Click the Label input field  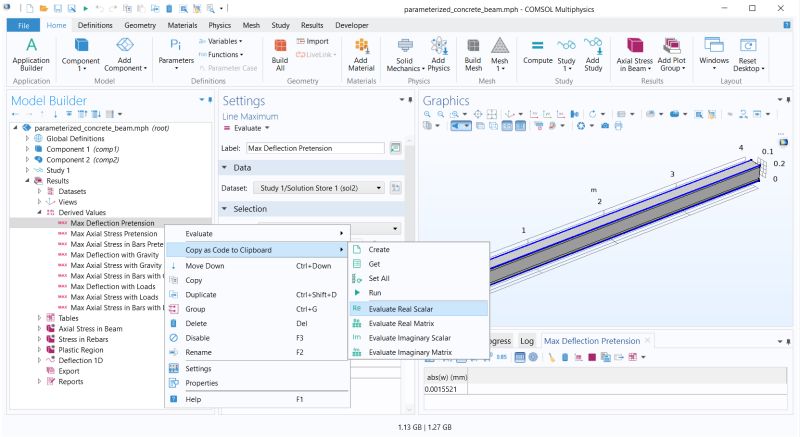315,148
